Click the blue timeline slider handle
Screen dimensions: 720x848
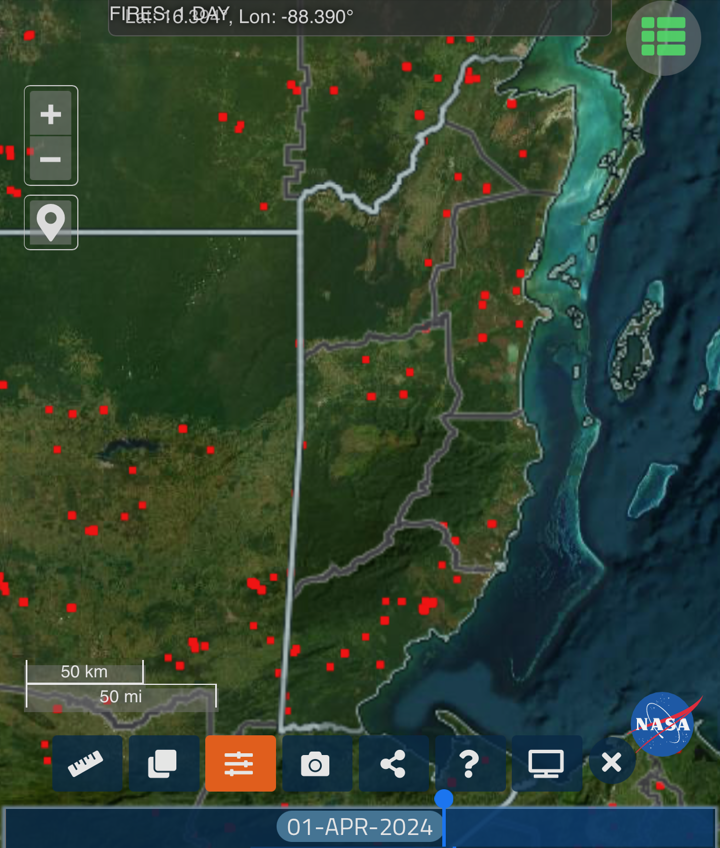tap(444, 798)
